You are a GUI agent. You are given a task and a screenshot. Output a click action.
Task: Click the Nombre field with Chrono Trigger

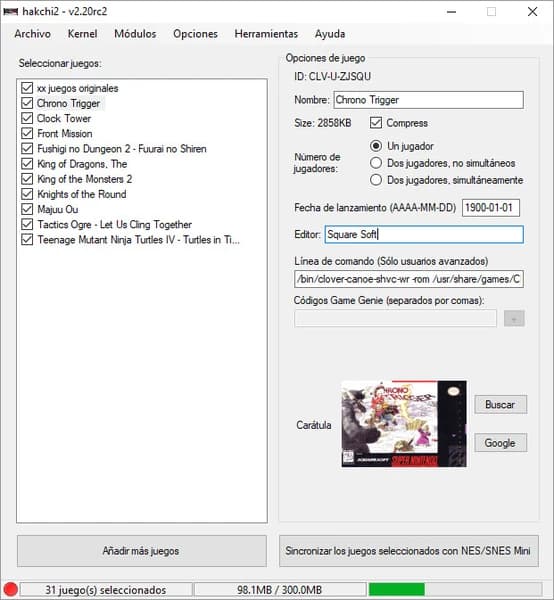428,100
